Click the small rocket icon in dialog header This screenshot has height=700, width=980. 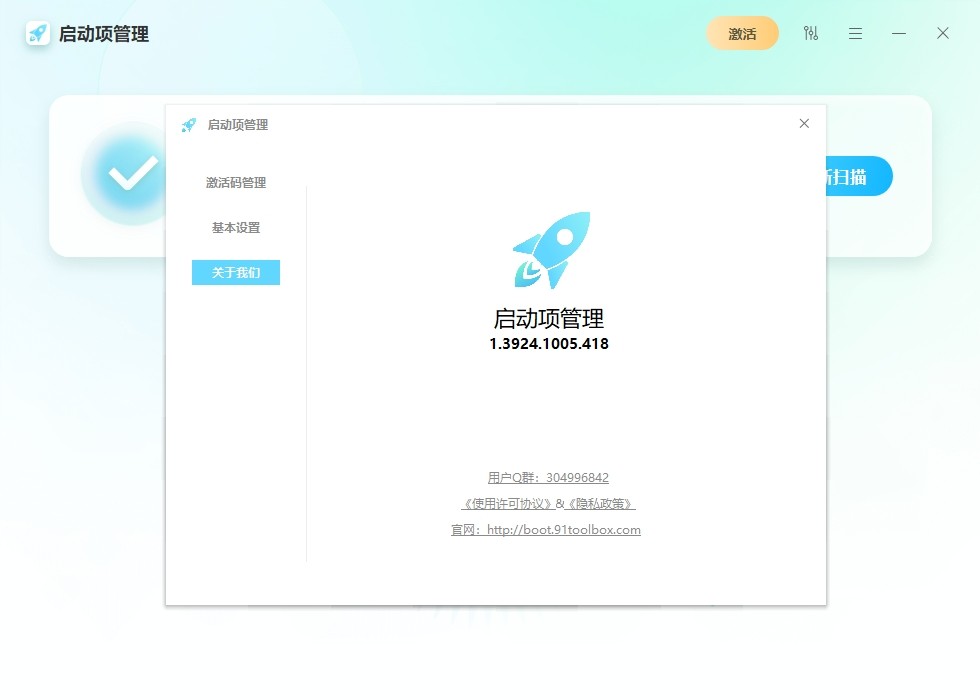(189, 125)
